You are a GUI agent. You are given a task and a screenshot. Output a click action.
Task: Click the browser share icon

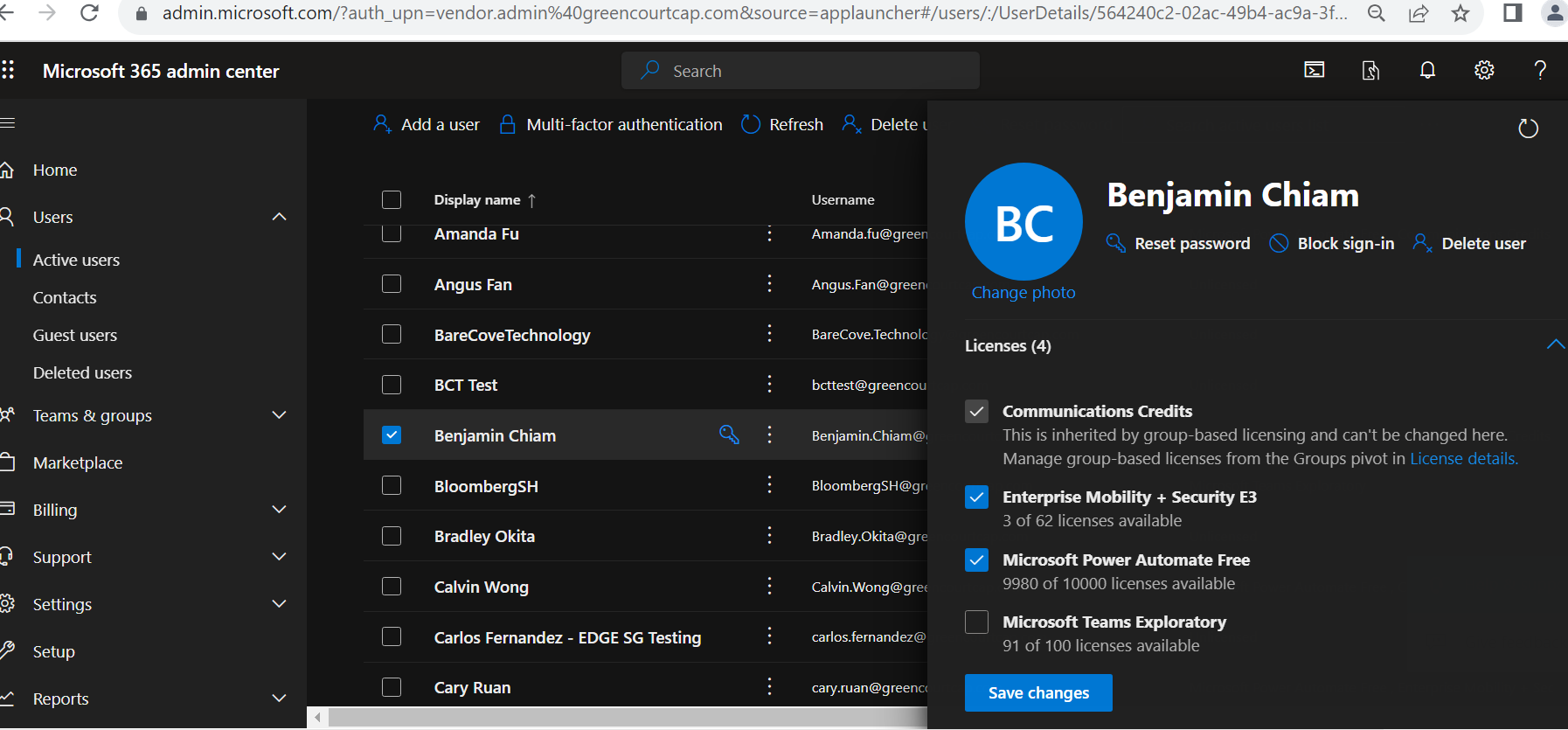tap(1419, 13)
